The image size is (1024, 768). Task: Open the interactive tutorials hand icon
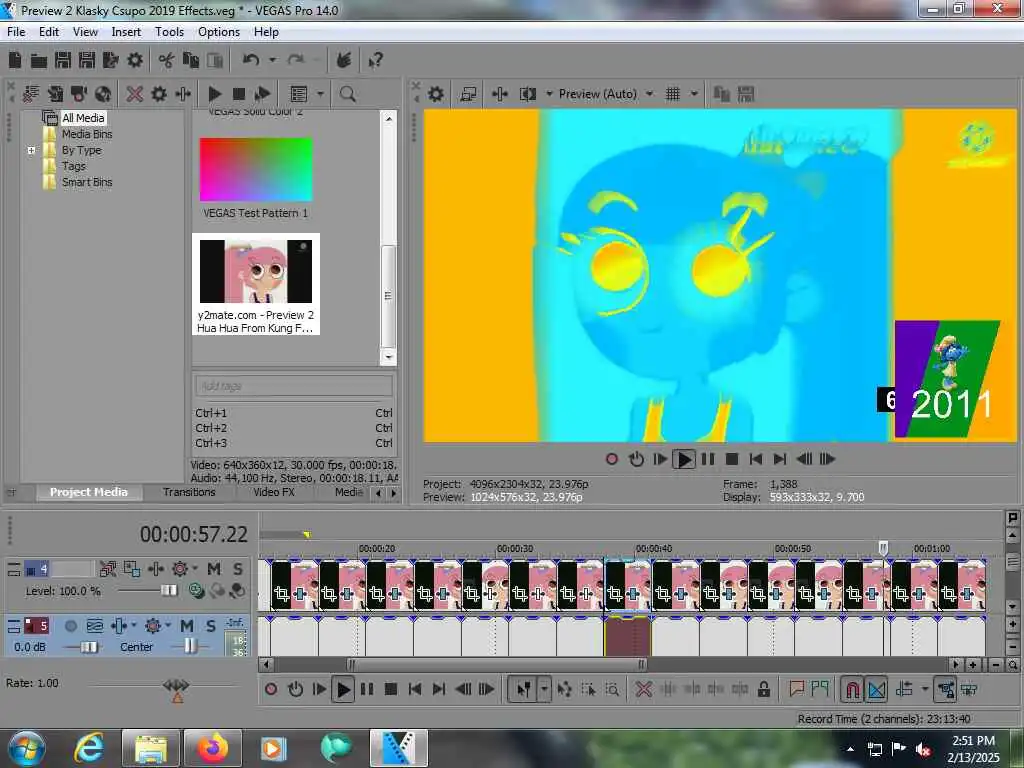[344, 61]
